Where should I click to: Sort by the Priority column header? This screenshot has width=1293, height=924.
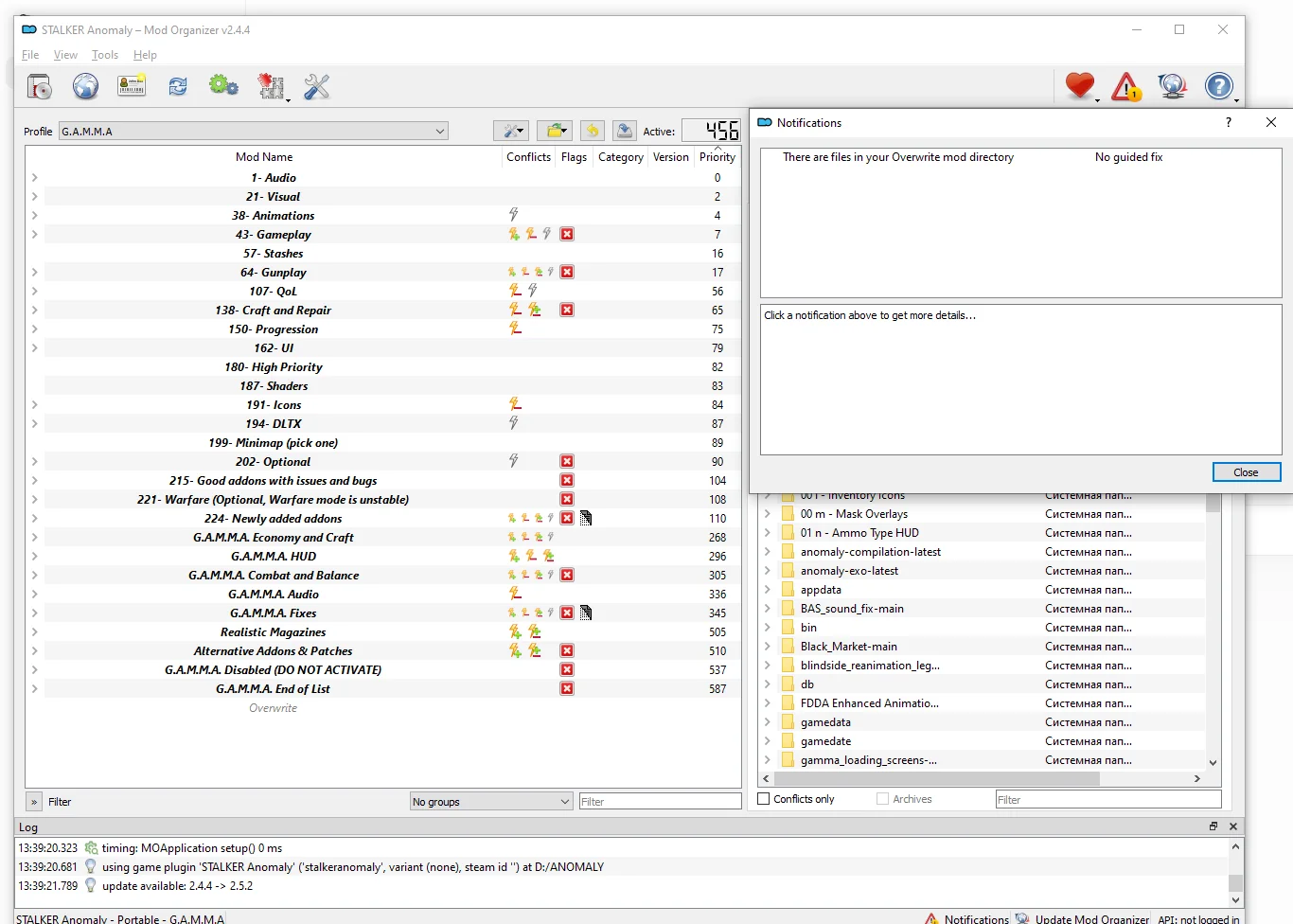[717, 157]
